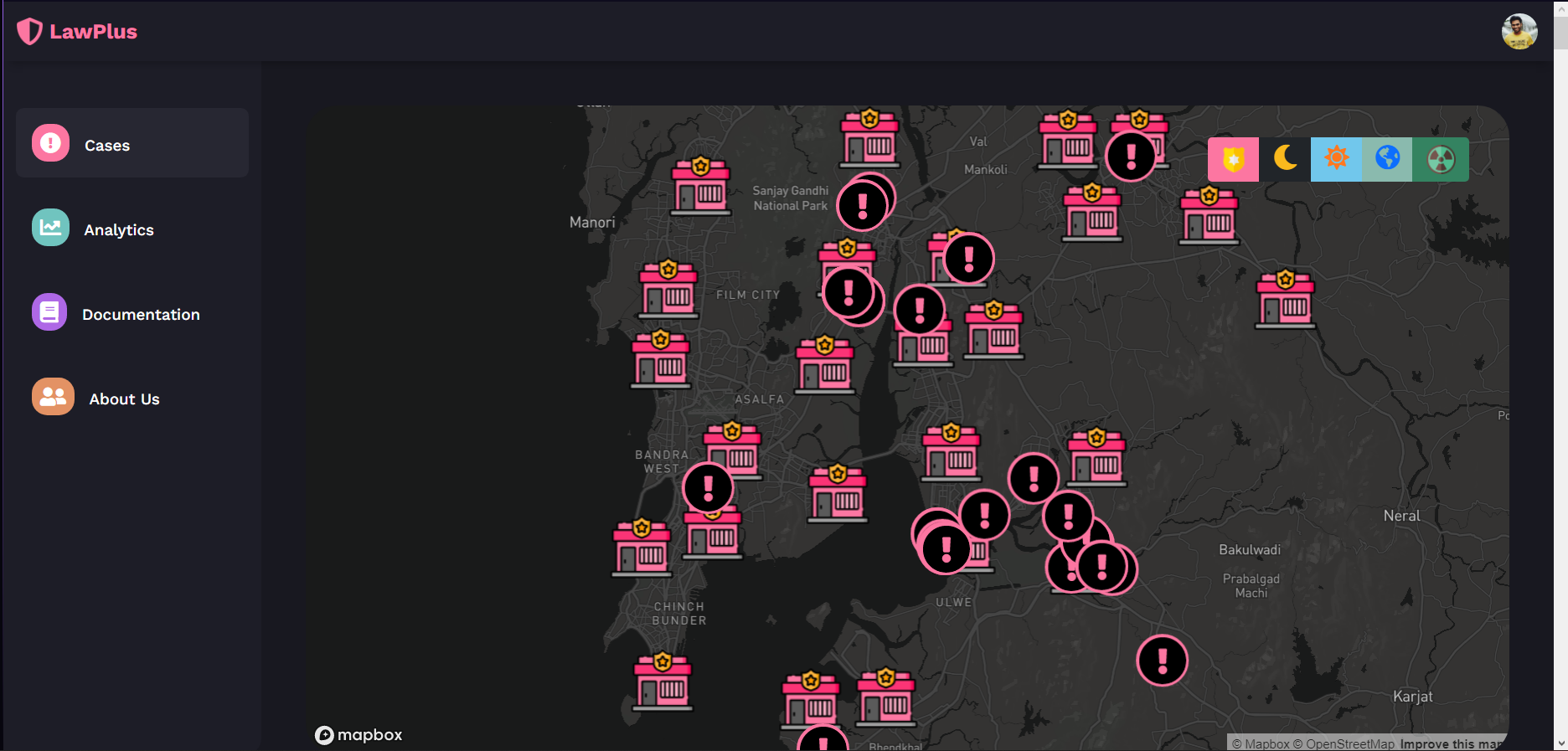Click the LawPlus shield logo
This screenshot has width=1568, height=751.
coord(29,31)
